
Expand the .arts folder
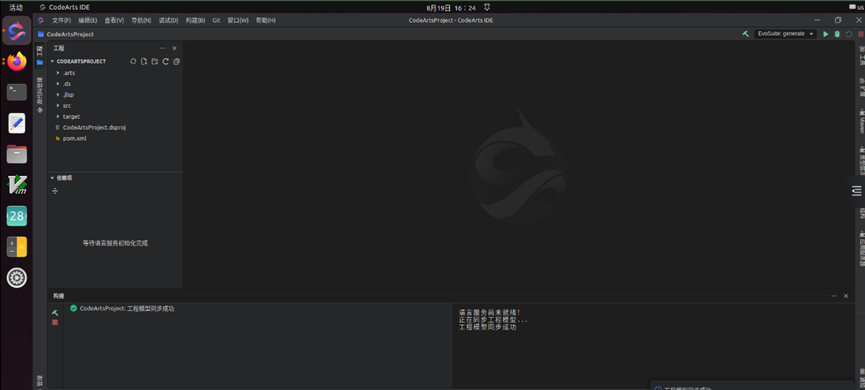(x=58, y=73)
